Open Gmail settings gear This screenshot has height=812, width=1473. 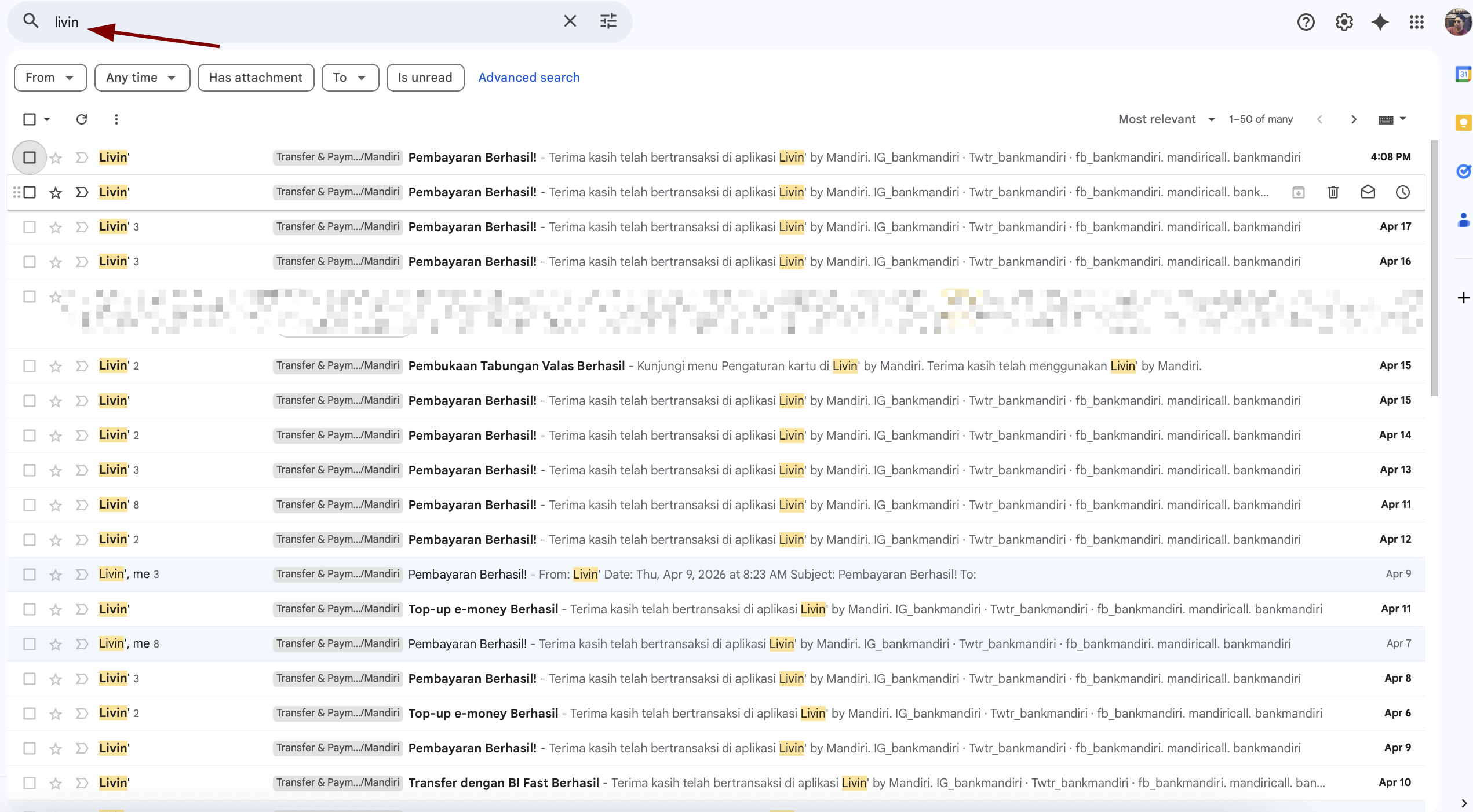[1344, 22]
